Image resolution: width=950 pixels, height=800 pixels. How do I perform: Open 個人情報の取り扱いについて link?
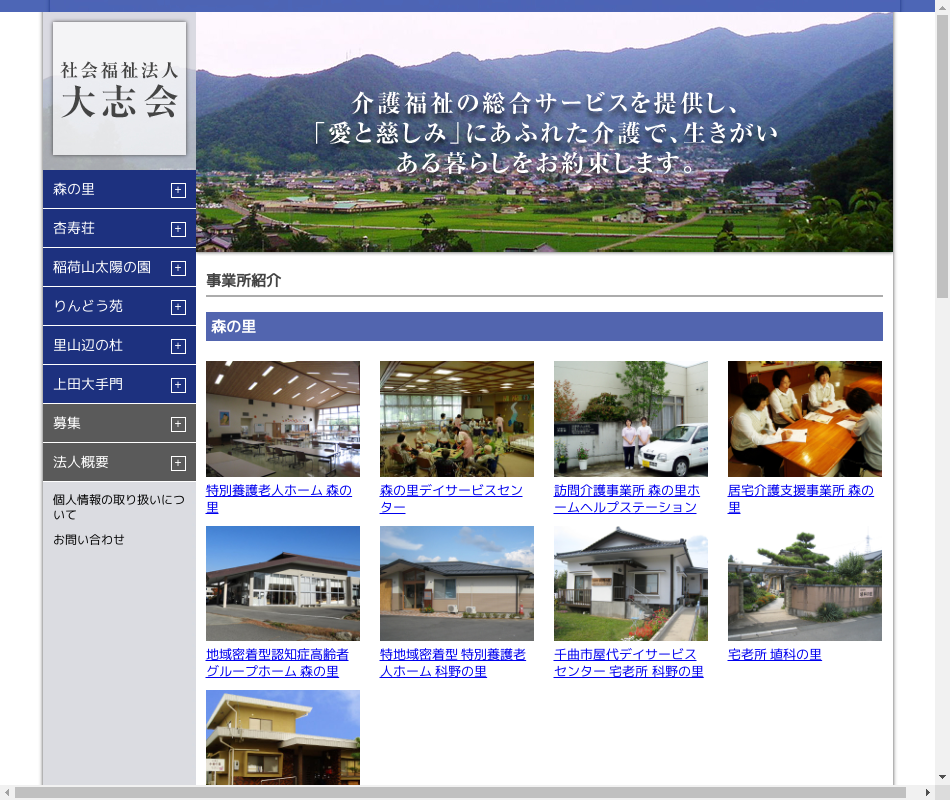tap(118, 506)
